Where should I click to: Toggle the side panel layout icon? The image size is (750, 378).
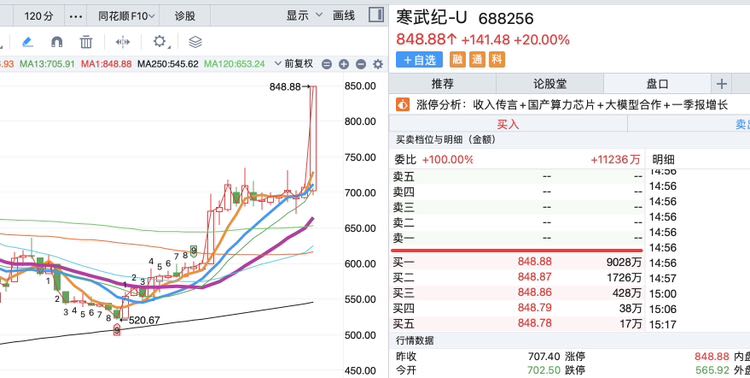(376, 15)
